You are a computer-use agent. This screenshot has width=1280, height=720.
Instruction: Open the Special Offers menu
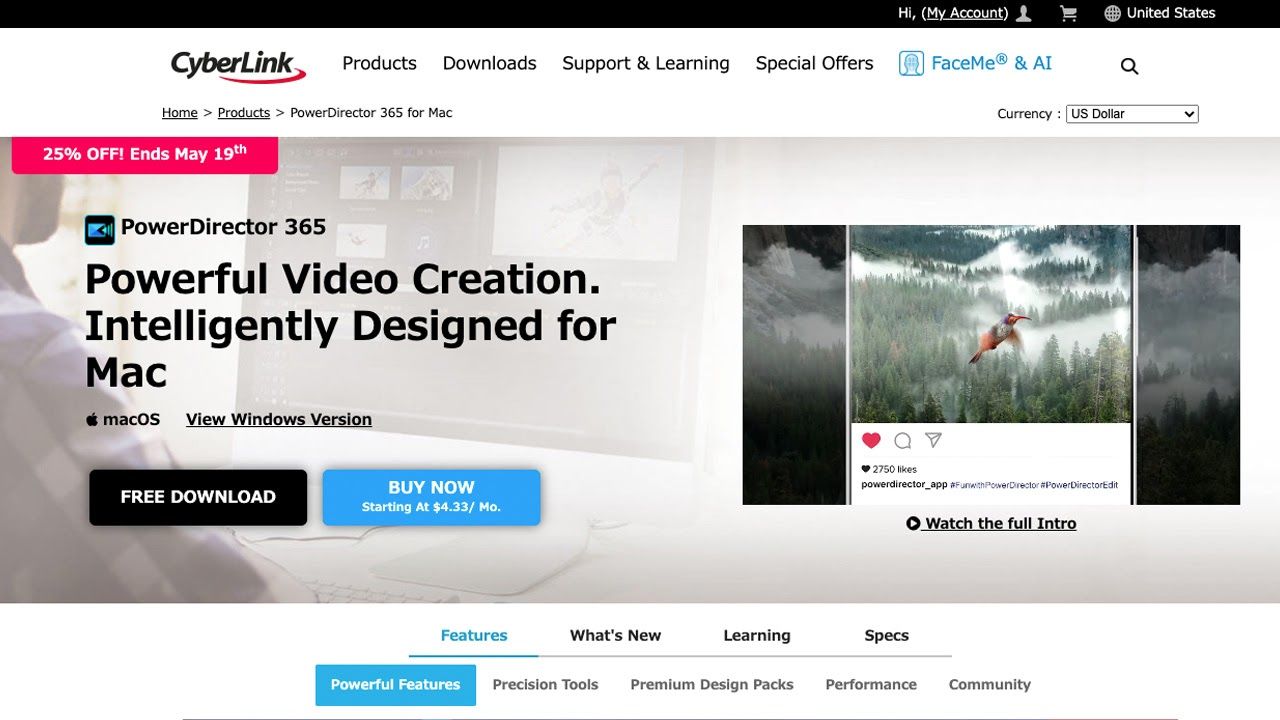coord(814,63)
